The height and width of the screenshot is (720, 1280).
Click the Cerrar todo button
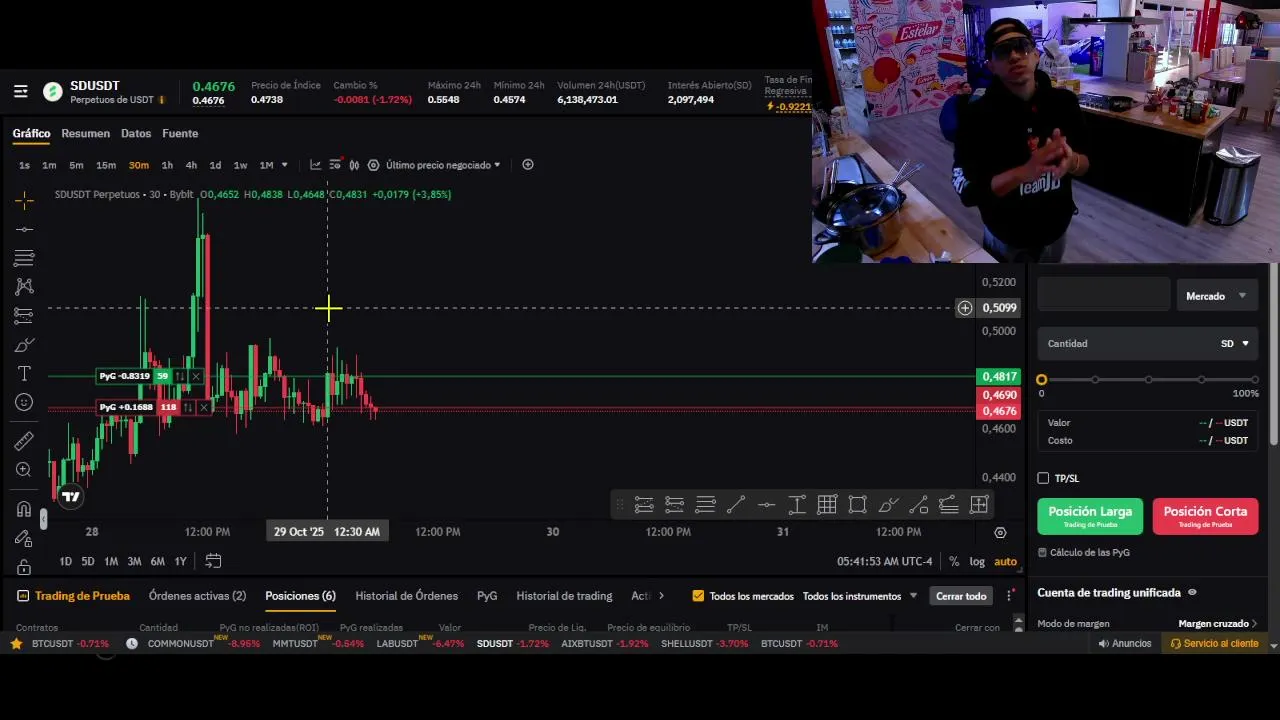(961, 596)
